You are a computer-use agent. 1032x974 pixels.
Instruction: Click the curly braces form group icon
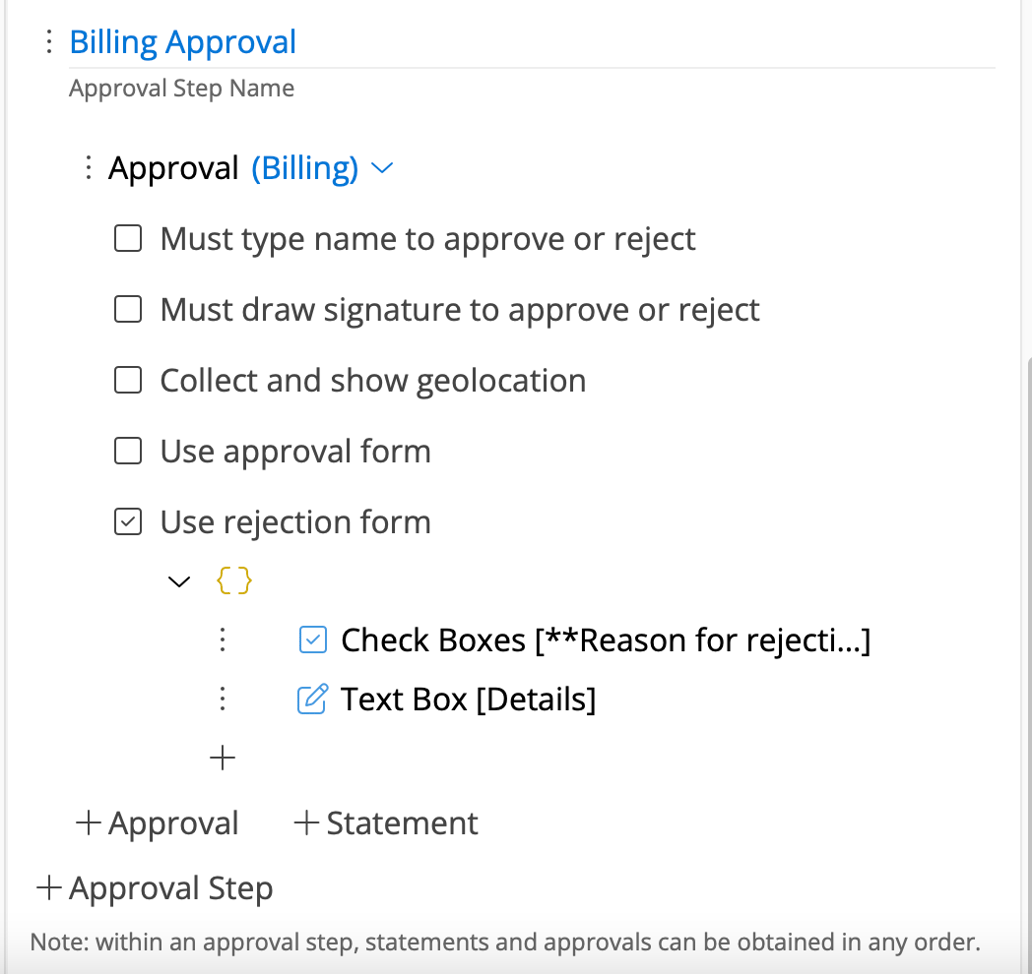(233, 580)
